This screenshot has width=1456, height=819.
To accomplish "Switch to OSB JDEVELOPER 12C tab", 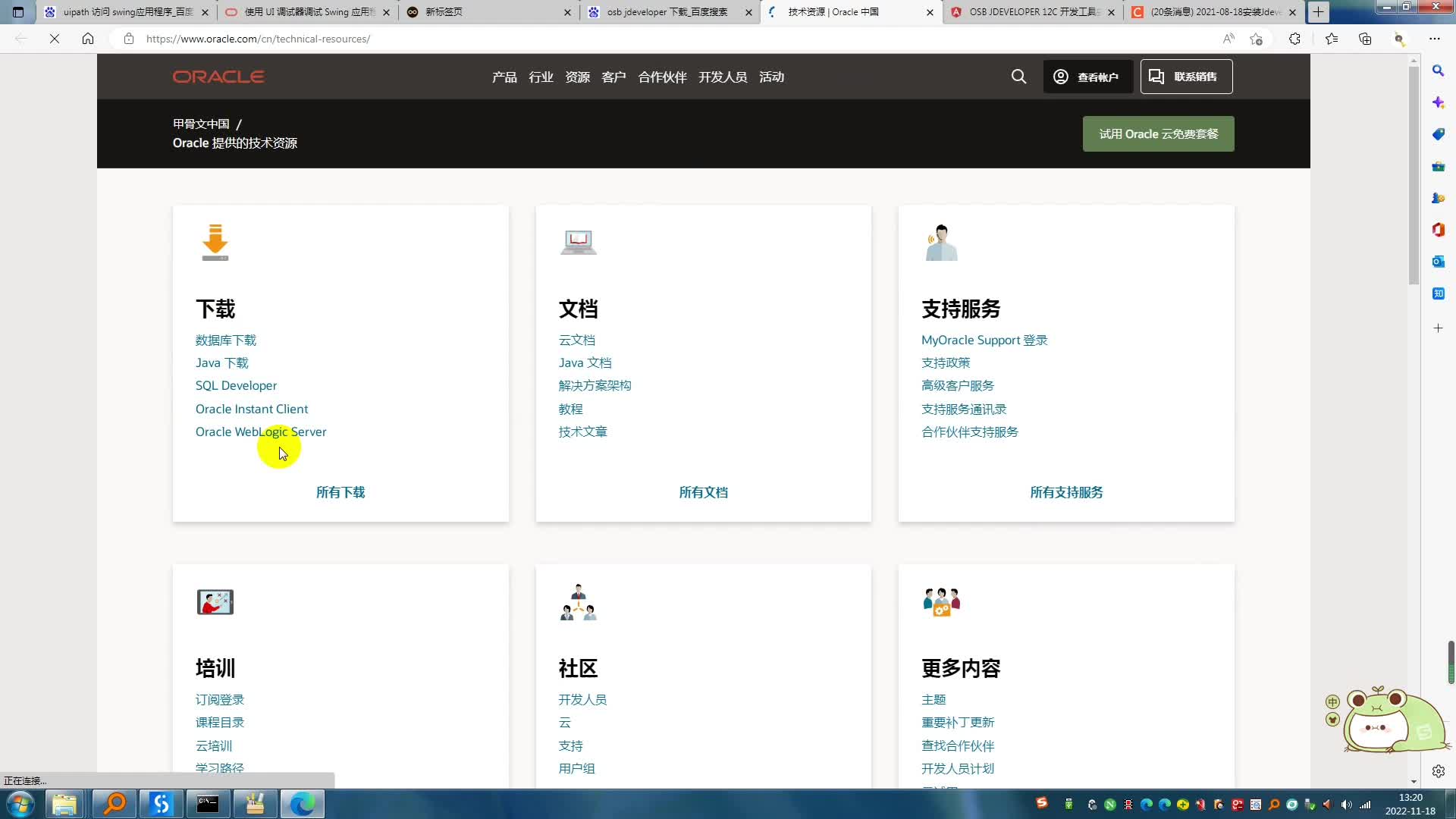I will point(1033,12).
